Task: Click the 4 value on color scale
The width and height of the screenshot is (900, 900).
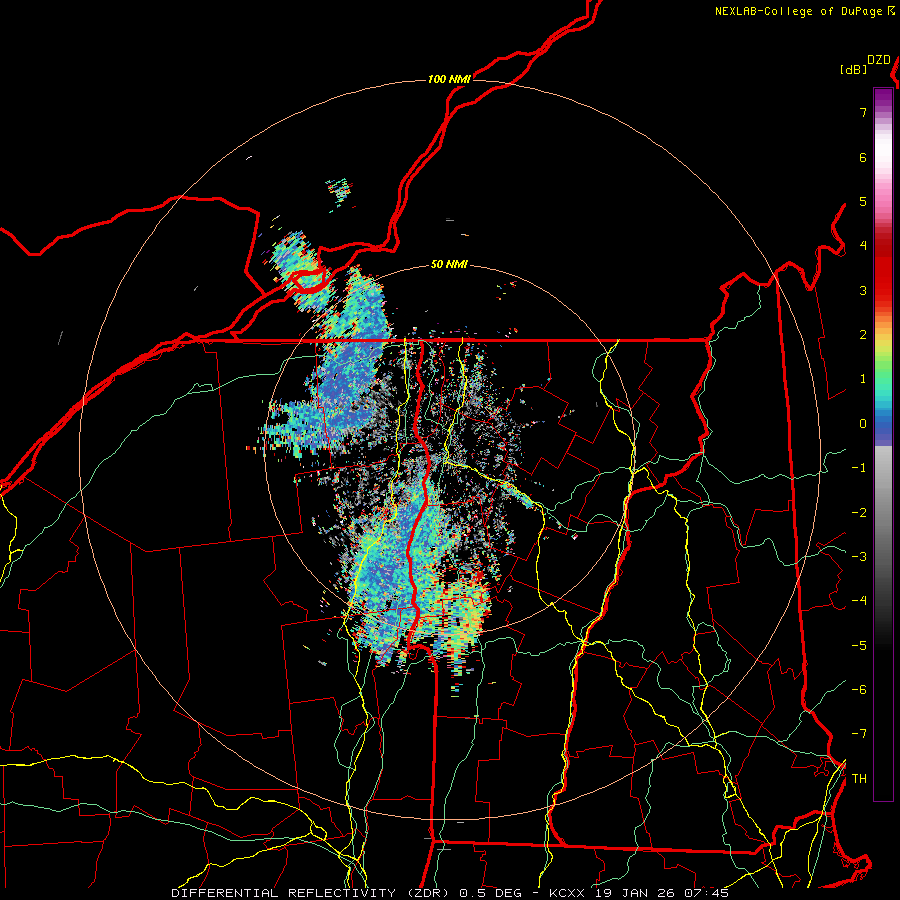Action: point(863,246)
